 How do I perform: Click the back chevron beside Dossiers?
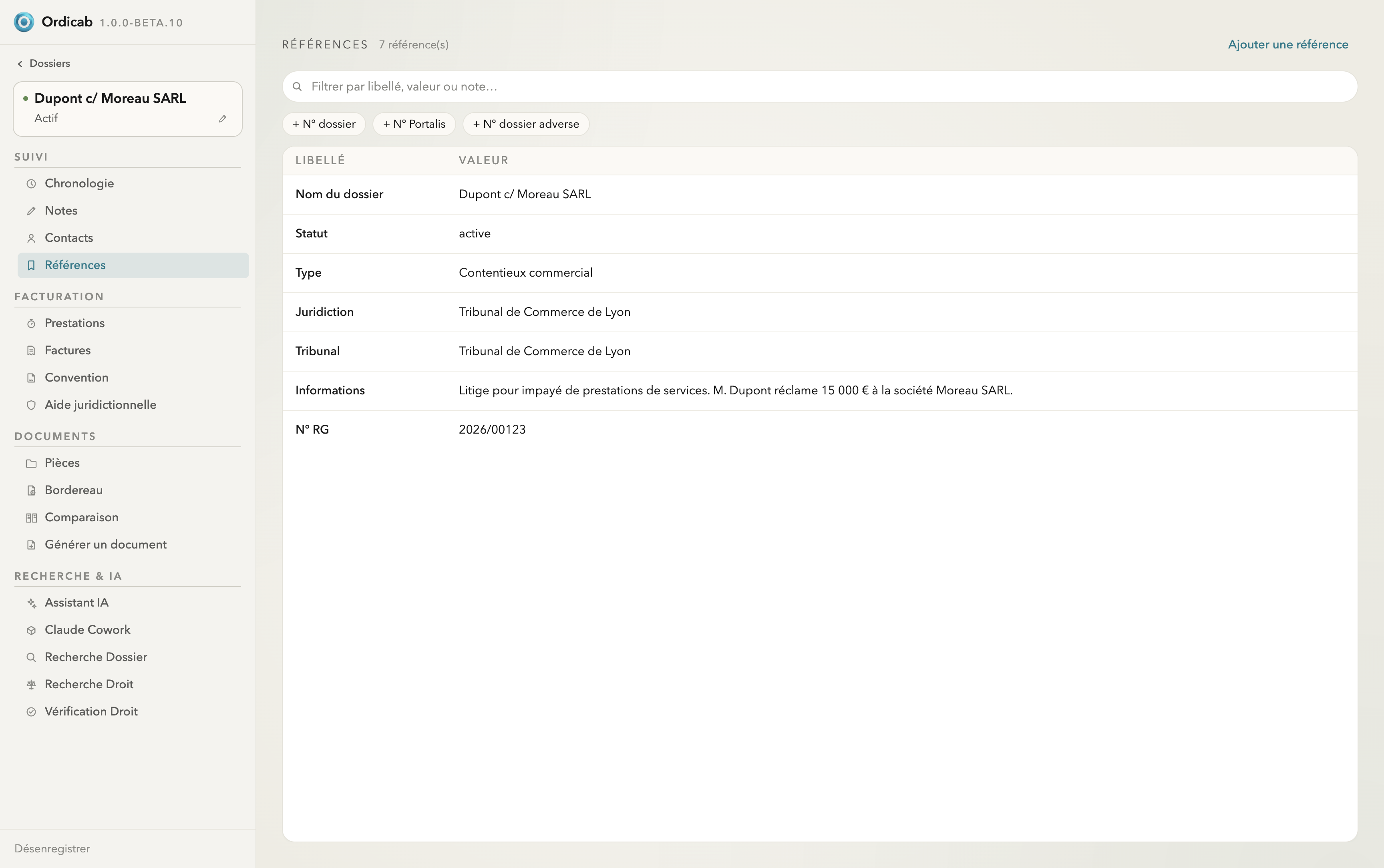[x=20, y=64]
